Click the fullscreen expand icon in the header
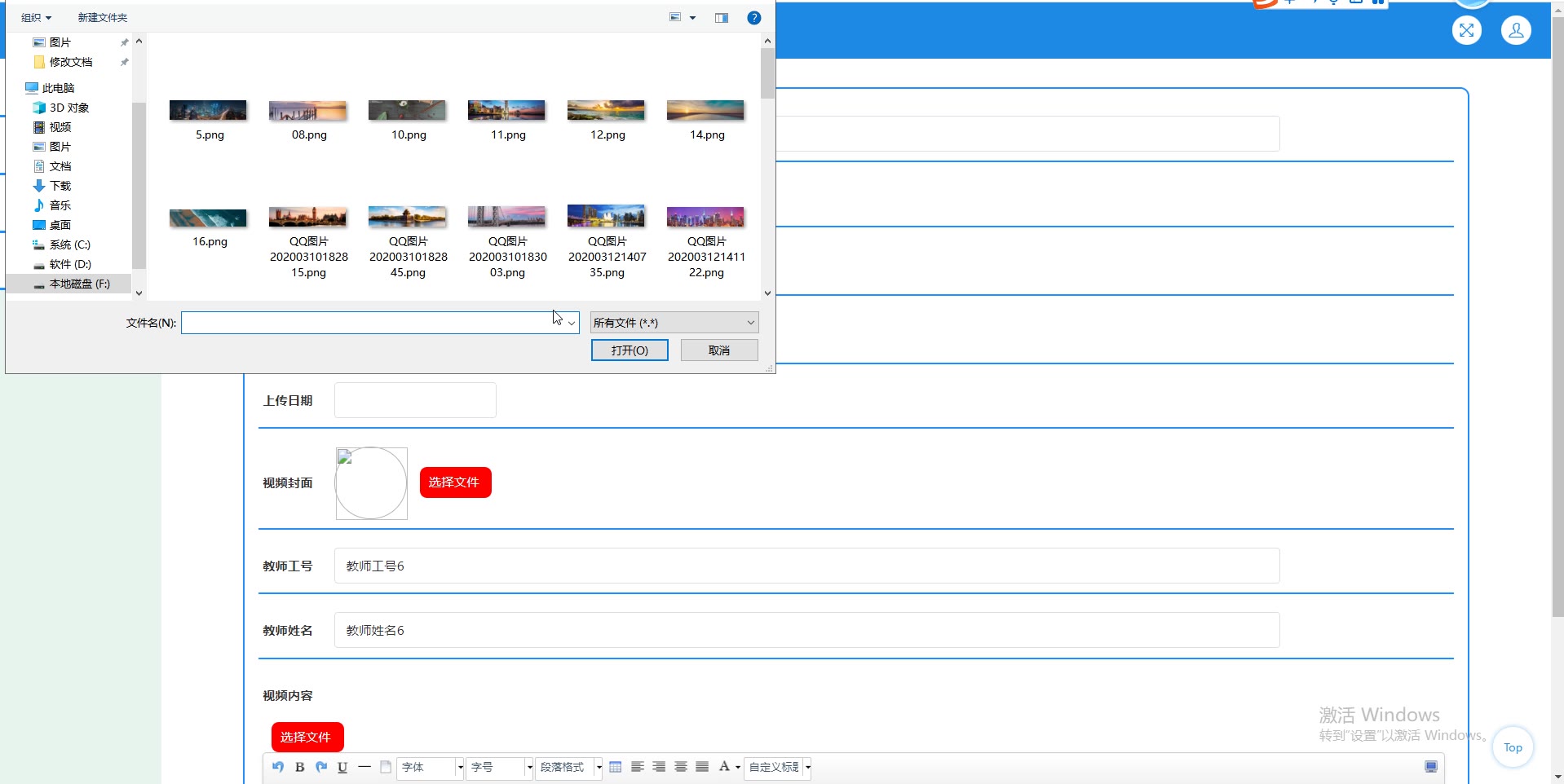 pyautogui.click(x=1467, y=30)
